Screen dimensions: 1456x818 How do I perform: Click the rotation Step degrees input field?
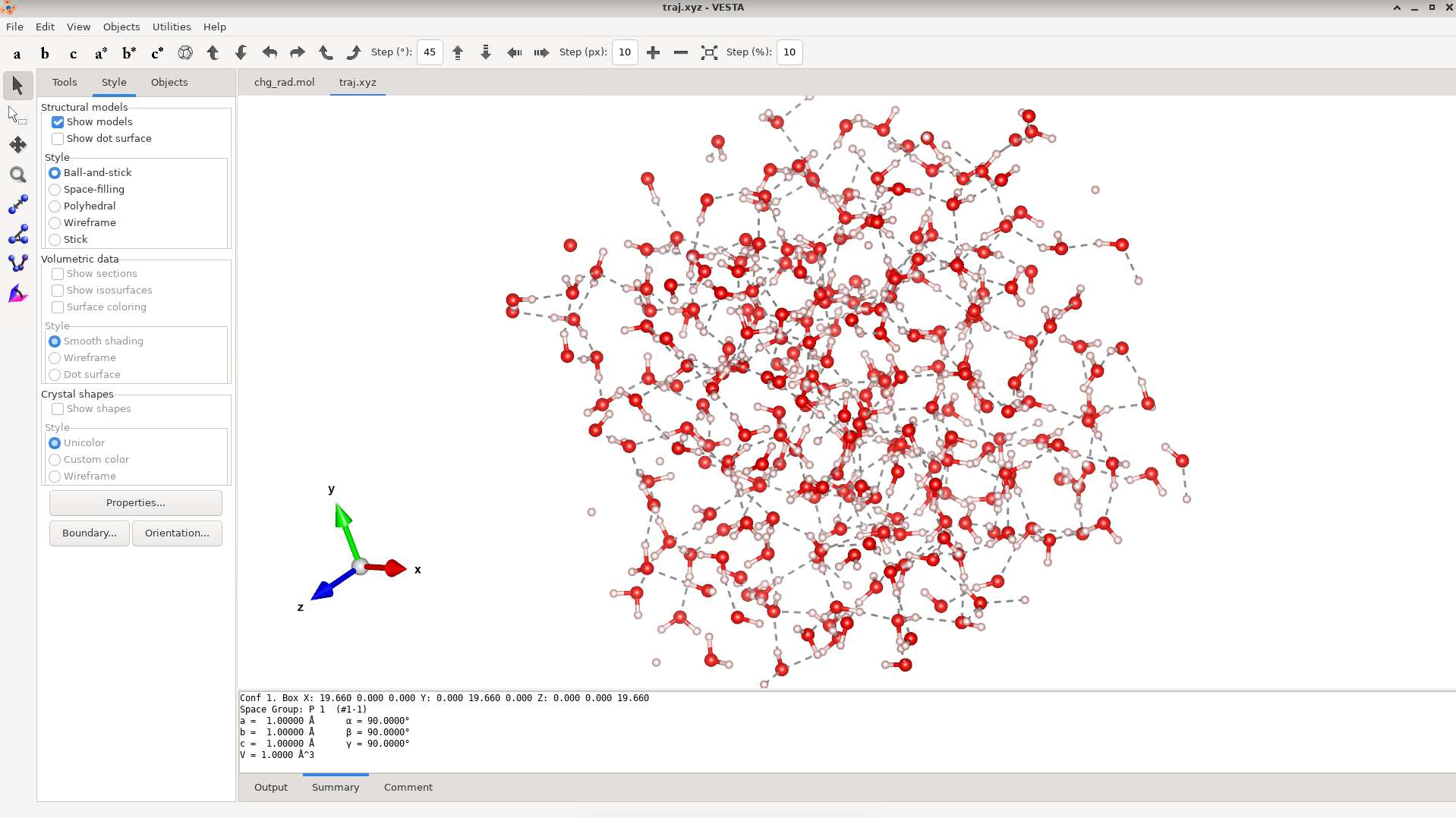point(430,52)
